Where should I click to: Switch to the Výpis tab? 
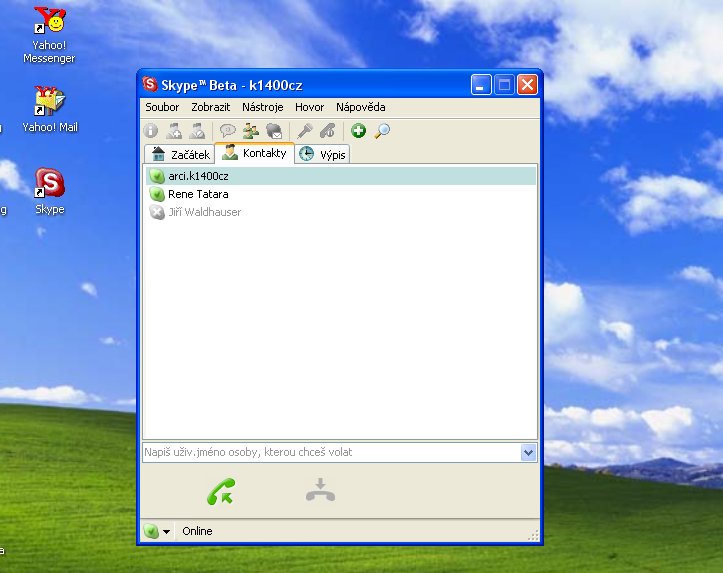tap(322, 154)
